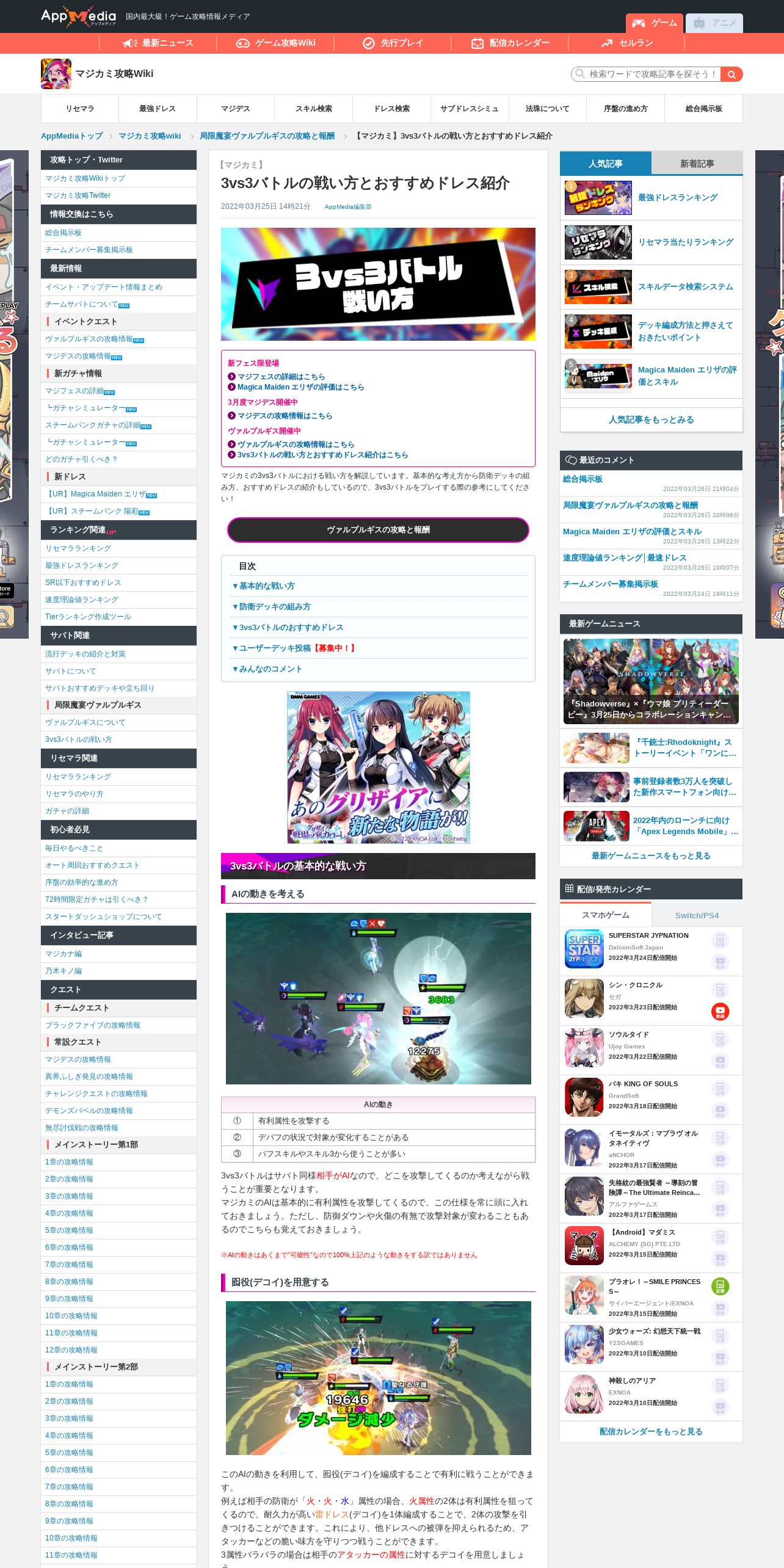784x1568 pixels.
Task: Open the red video icon for シン・クロニクル
Action: point(720,1012)
